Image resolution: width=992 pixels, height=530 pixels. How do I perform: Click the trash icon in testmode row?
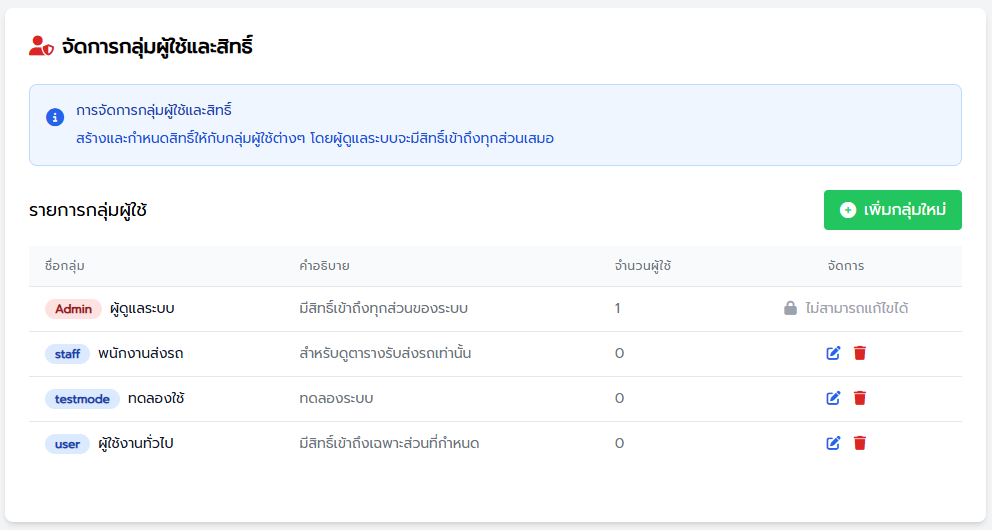[860, 398]
